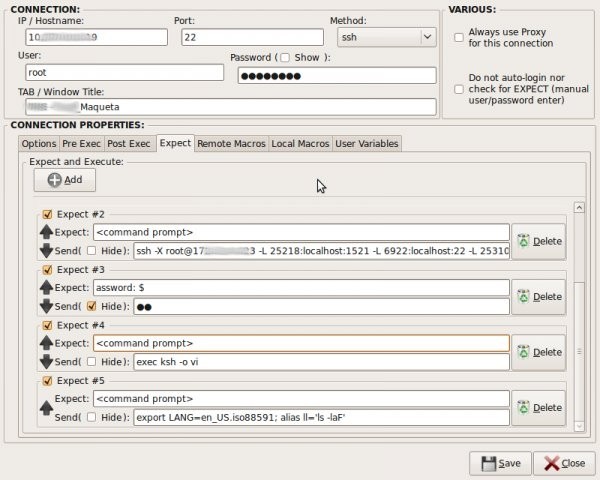Open the Method ssh dropdown
Image resolution: width=600 pixels, height=480 pixels.
tap(386, 37)
